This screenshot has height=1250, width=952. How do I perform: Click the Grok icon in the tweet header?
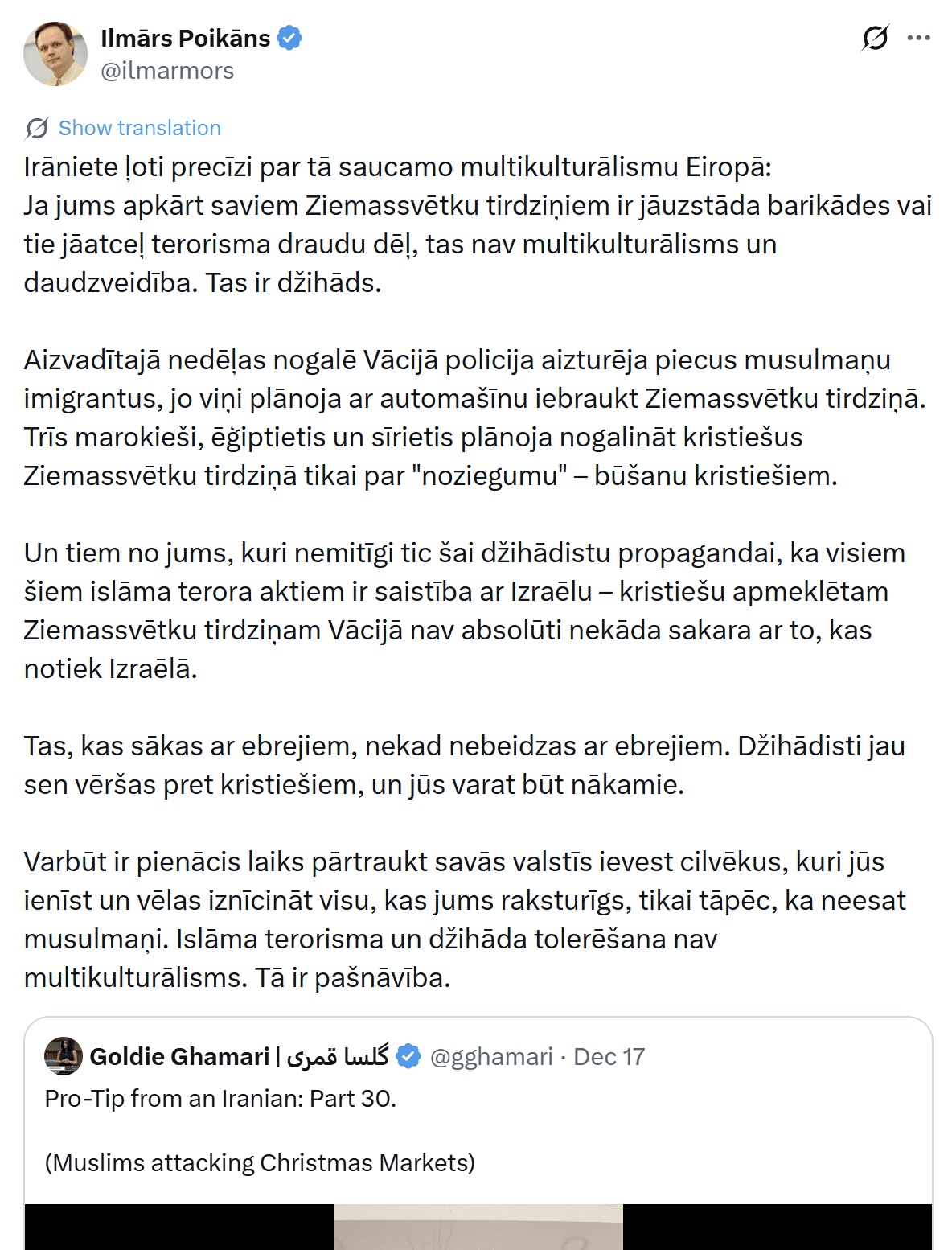click(875, 38)
